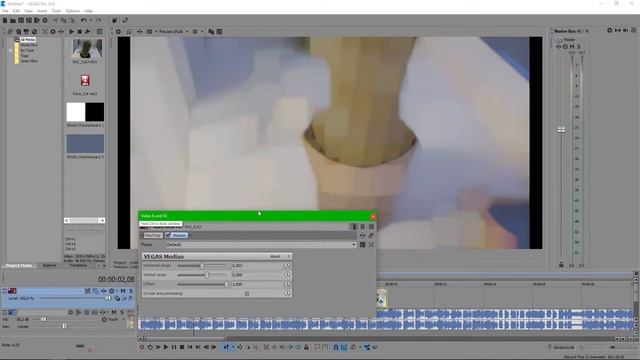
Task: Open the View menu
Action: (29, 11)
